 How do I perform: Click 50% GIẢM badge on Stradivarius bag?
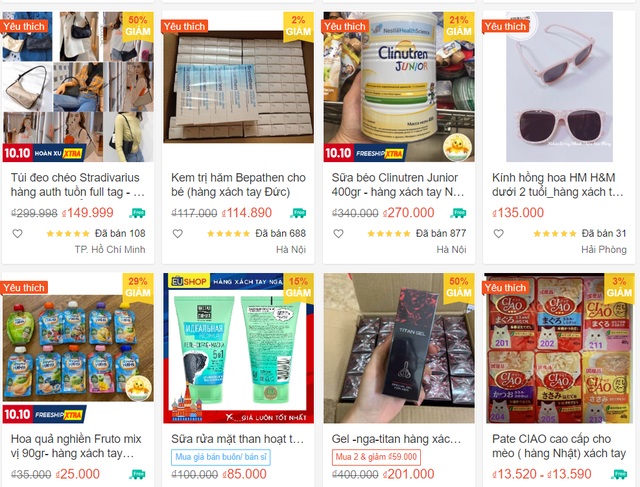pyautogui.click(x=138, y=27)
